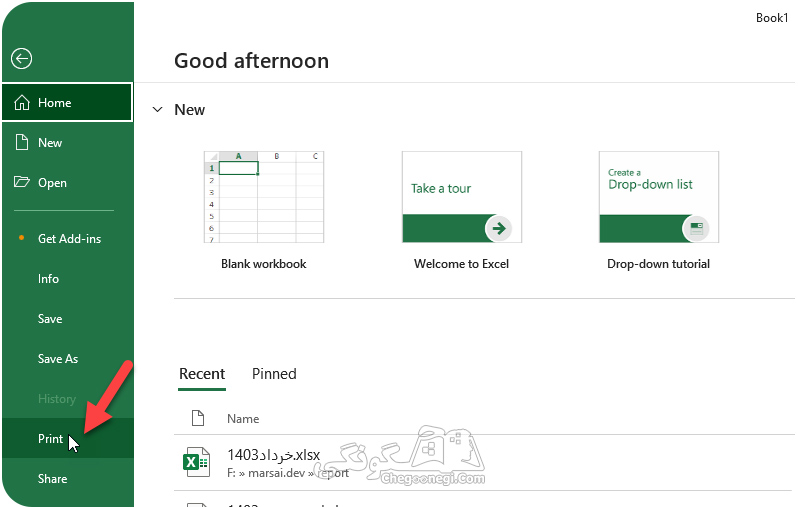Sort by the Name column header

pos(243,418)
